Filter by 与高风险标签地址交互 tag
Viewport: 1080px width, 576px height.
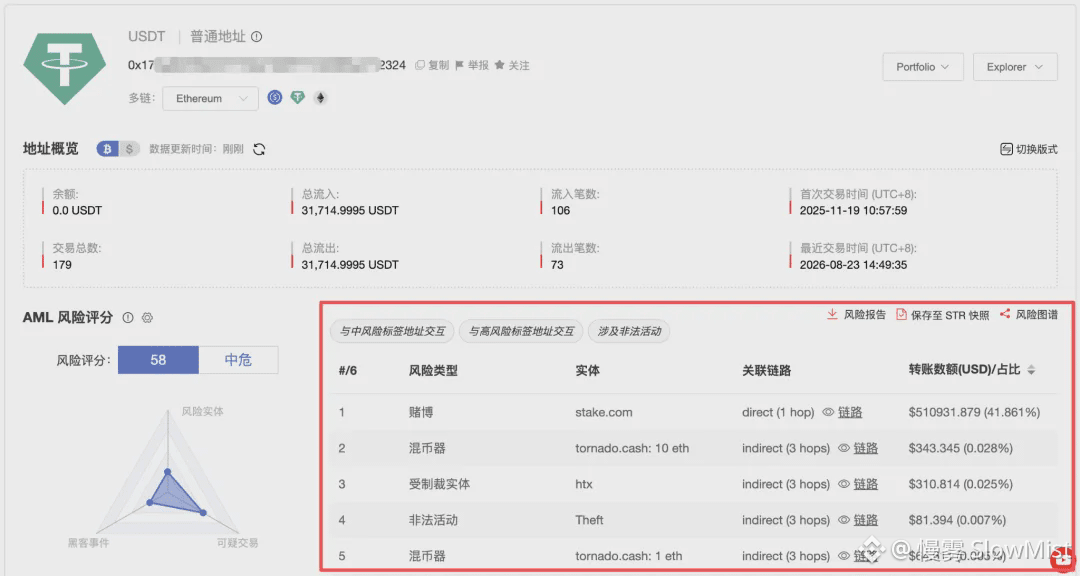click(x=521, y=331)
